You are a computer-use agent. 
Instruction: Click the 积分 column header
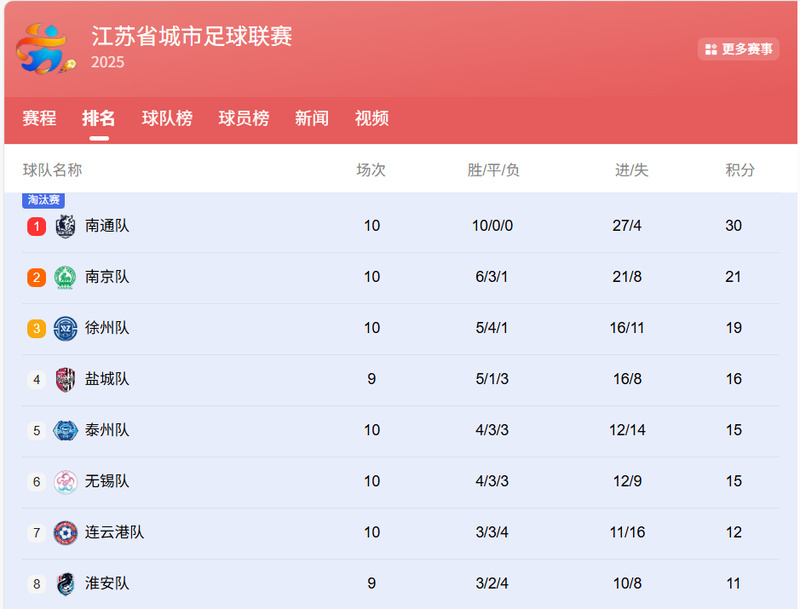pos(740,170)
